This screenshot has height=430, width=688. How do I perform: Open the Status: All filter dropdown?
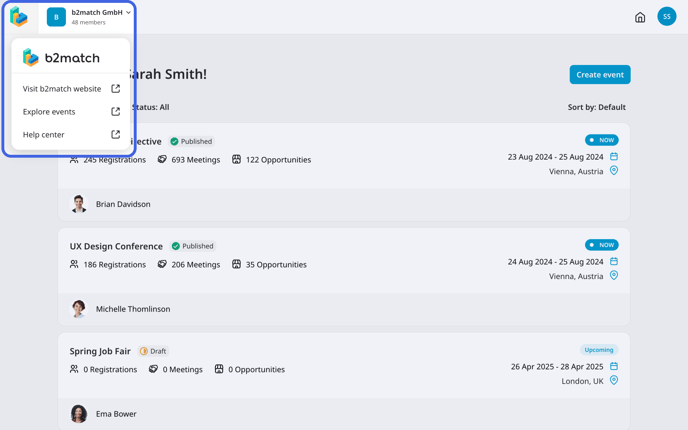[x=151, y=107]
